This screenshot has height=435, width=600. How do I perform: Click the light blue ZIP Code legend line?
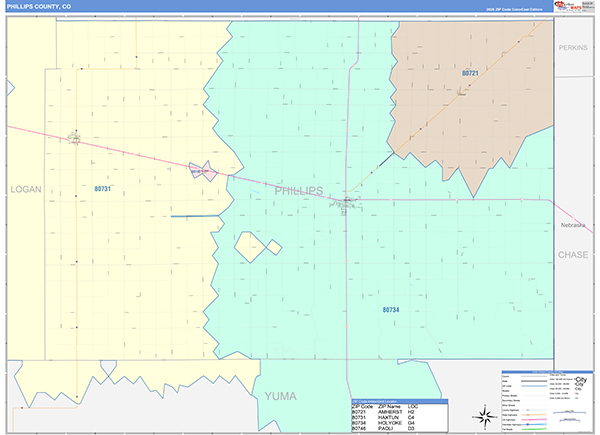(x=534, y=386)
